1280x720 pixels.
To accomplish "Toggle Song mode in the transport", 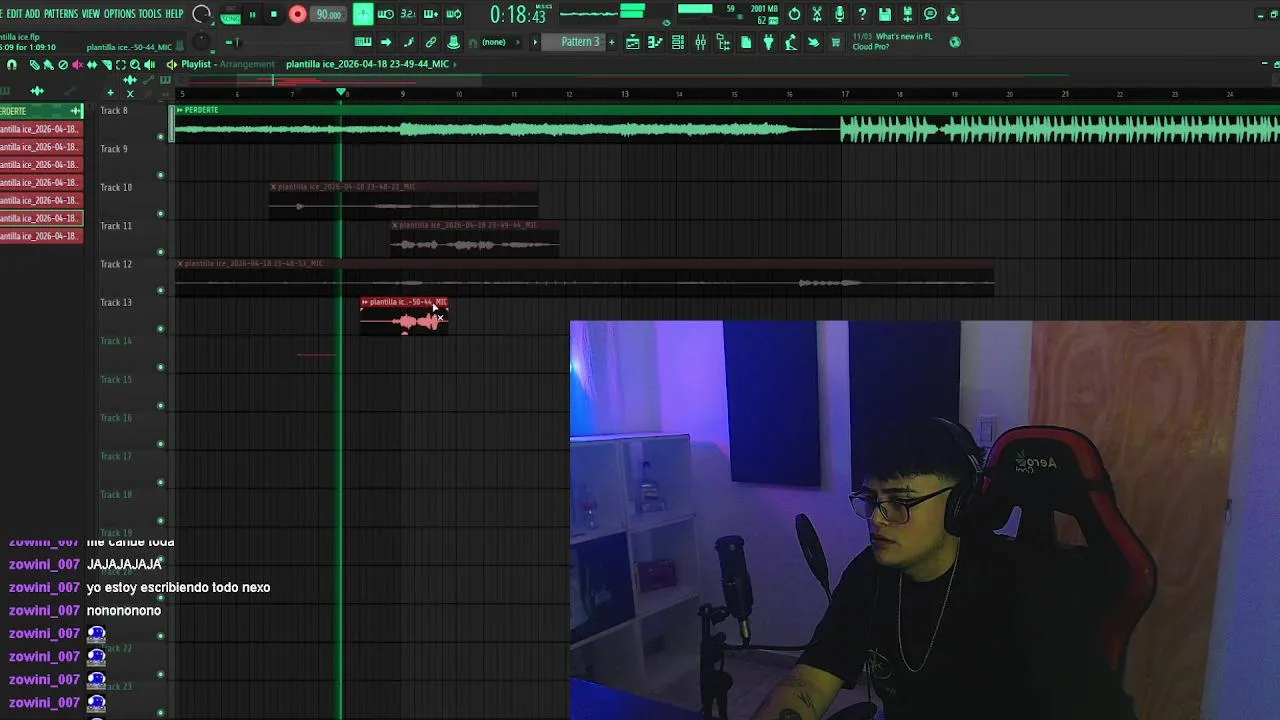I will [x=230, y=18].
